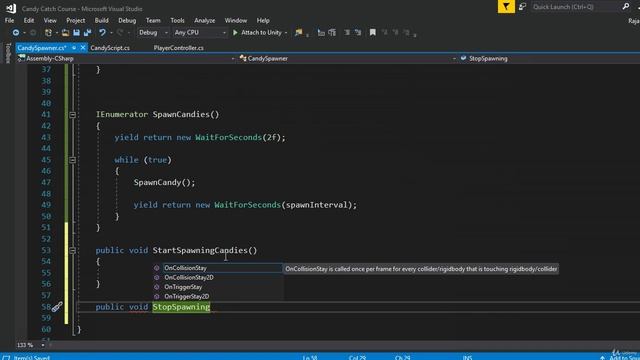This screenshot has width=640, height=360.
Task: Open the Project menu
Action: click(x=76, y=20)
